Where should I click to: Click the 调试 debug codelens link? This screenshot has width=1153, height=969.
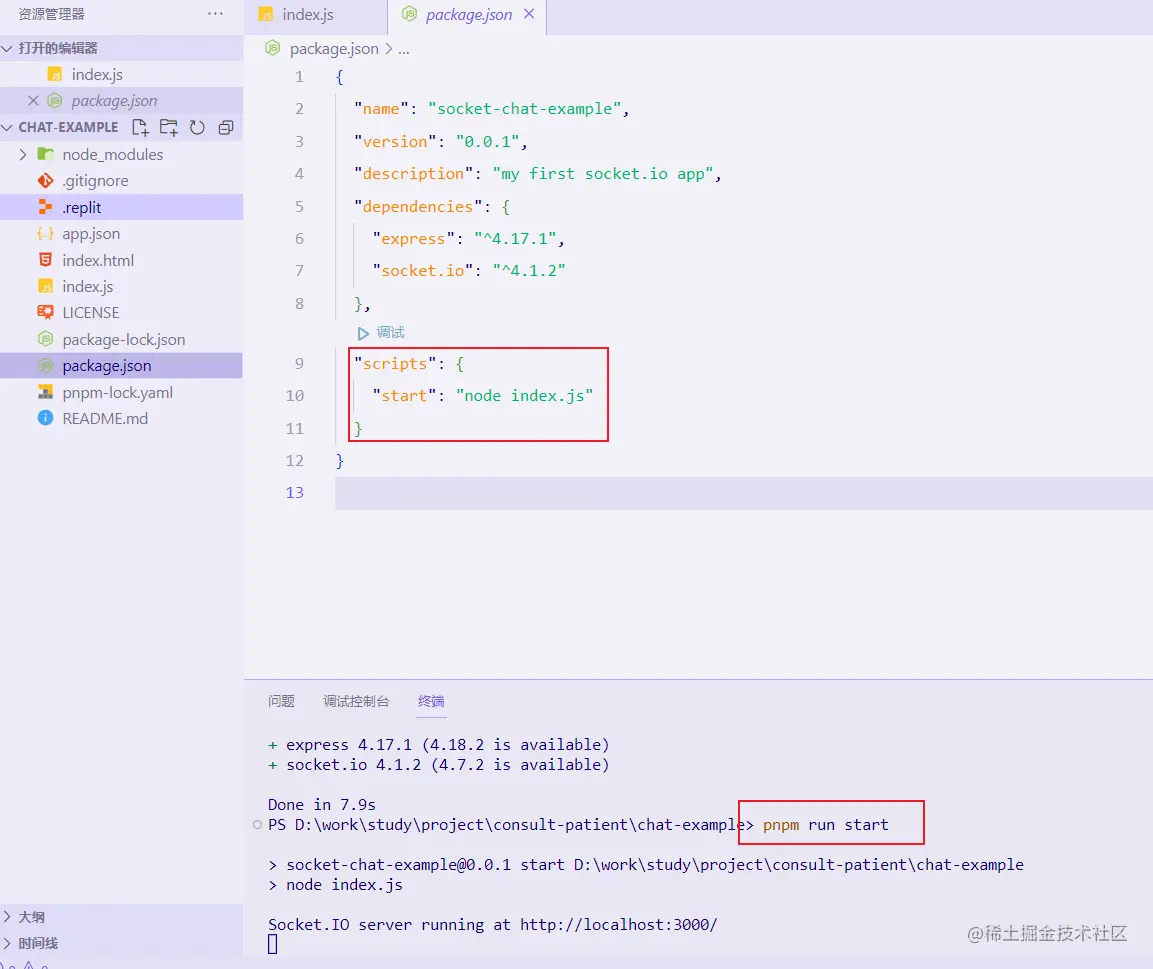(x=390, y=333)
